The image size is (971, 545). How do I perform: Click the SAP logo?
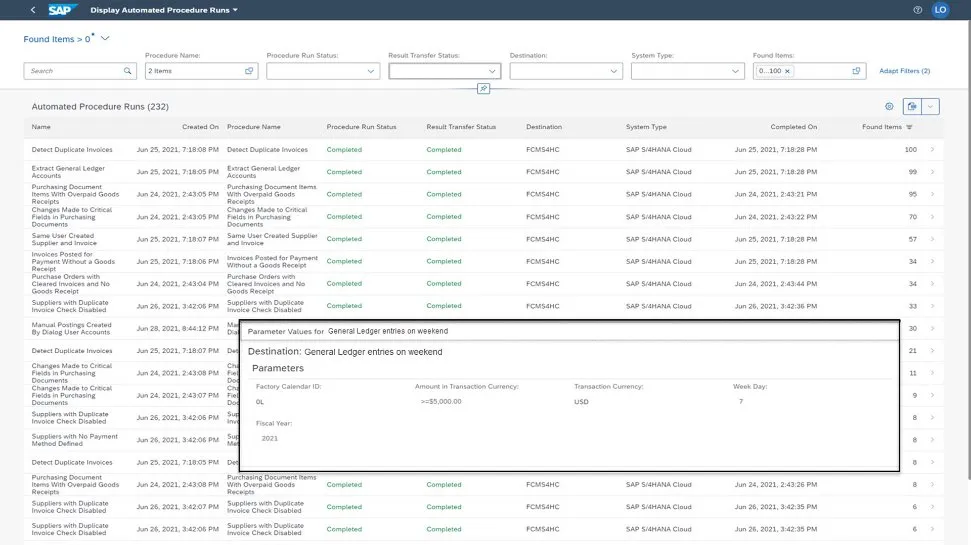click(x=63, y=10)
